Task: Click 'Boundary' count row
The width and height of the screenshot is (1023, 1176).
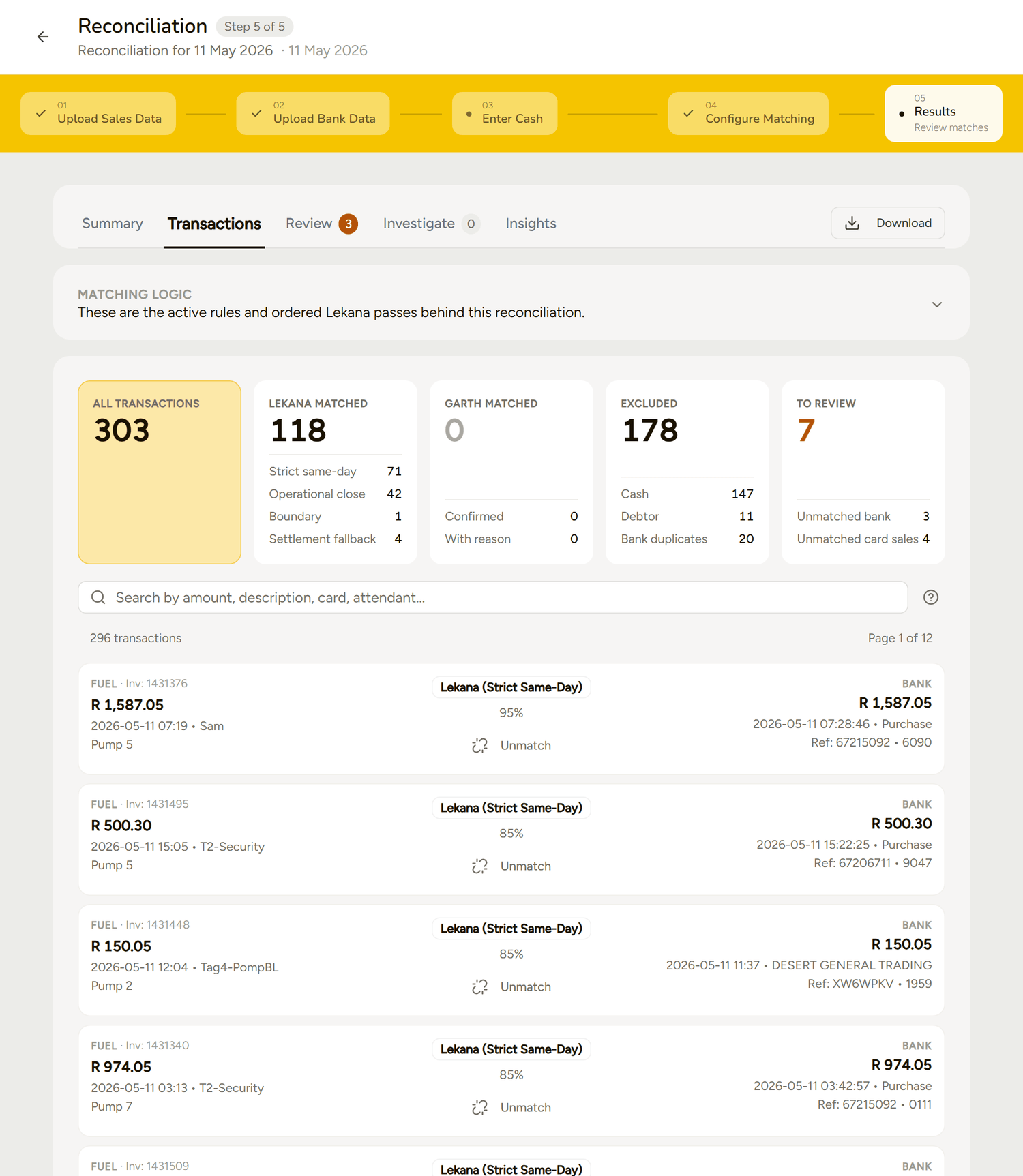Action: pyautogui.click(x=336, y=517)
